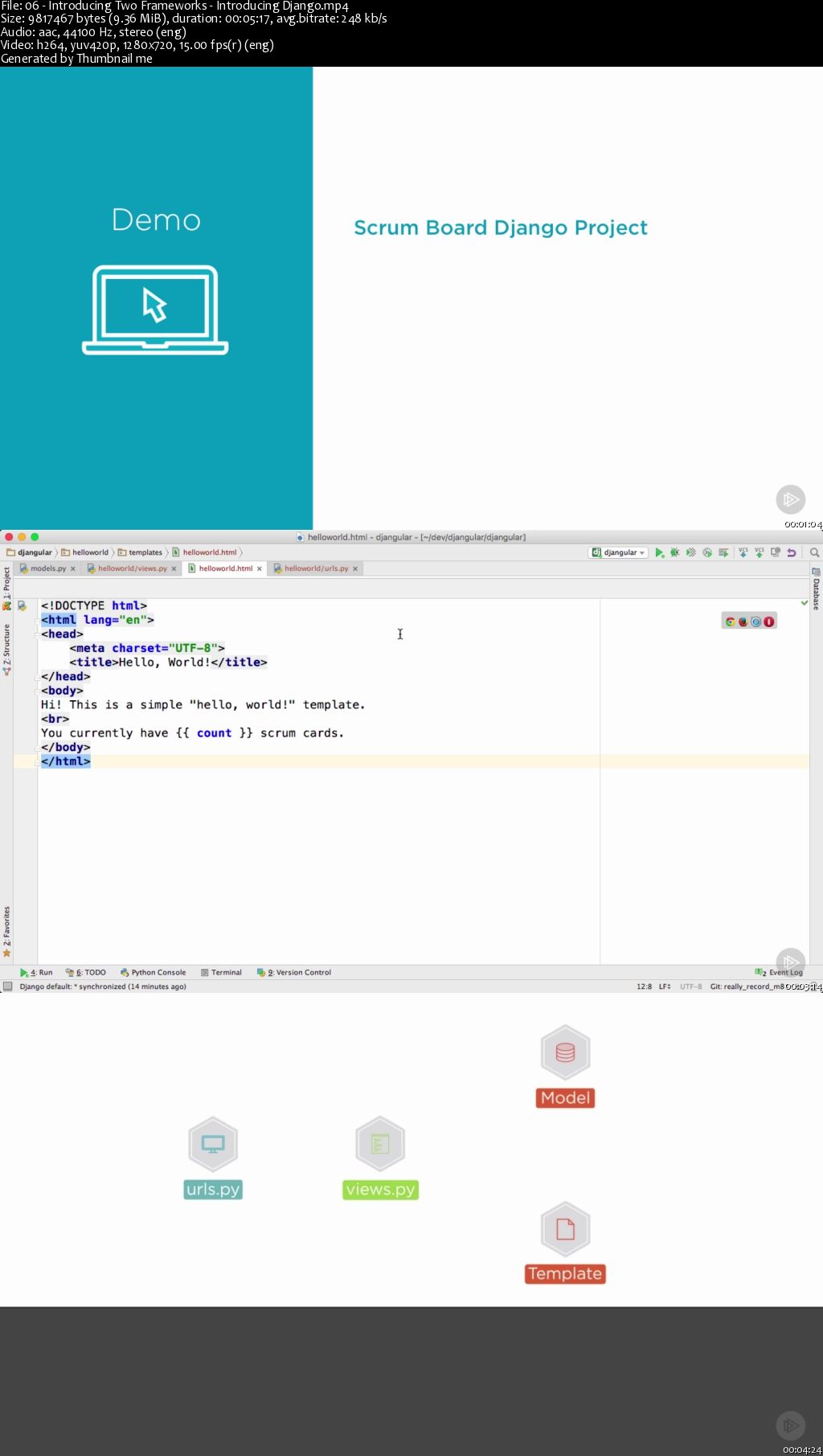Click the 12:8 cursor position indicator
The width and height of the screenshot is (823, 1456).
click(645, 986)
